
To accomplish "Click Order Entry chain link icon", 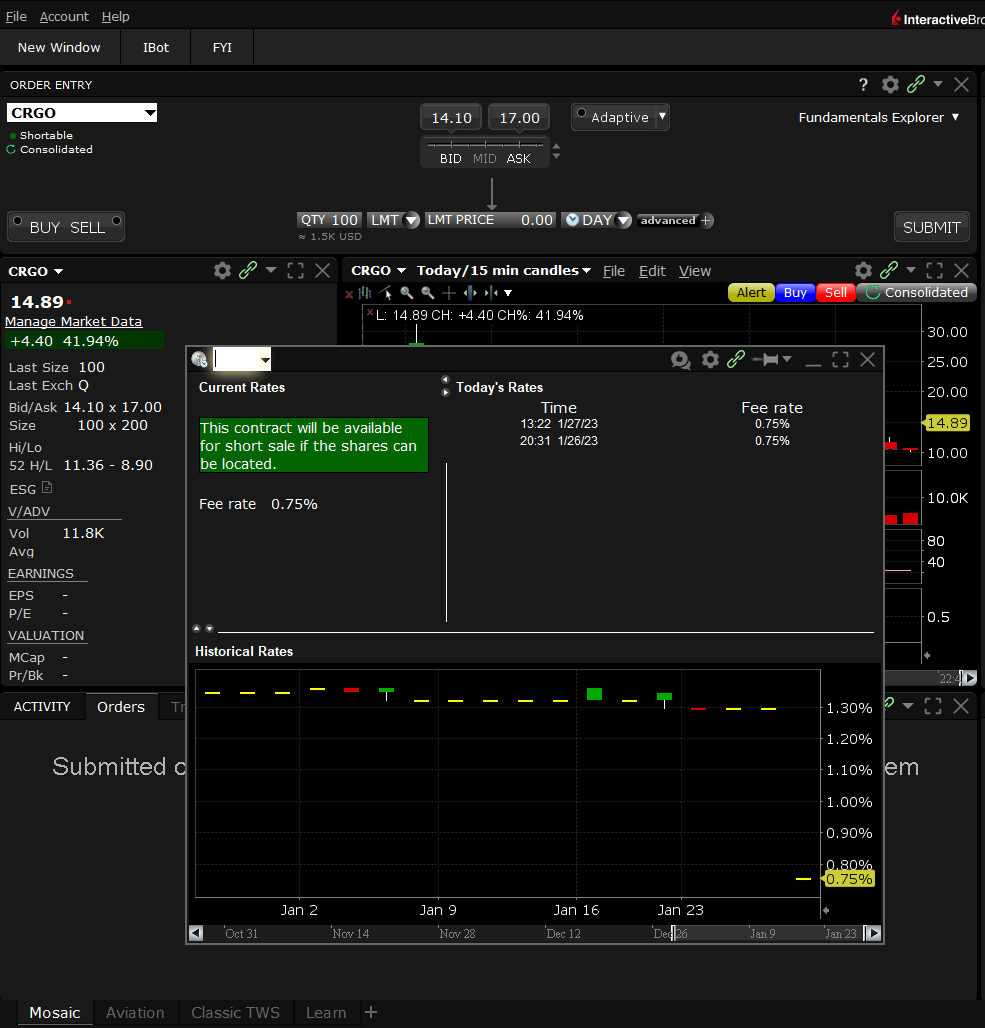I will [x=915, y=84].
